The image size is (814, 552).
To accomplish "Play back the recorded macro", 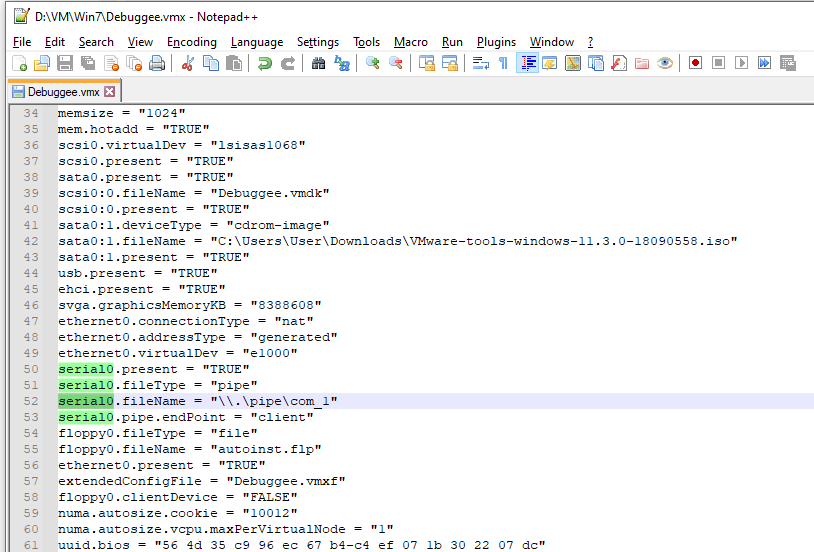I will (x=742, y=63).
